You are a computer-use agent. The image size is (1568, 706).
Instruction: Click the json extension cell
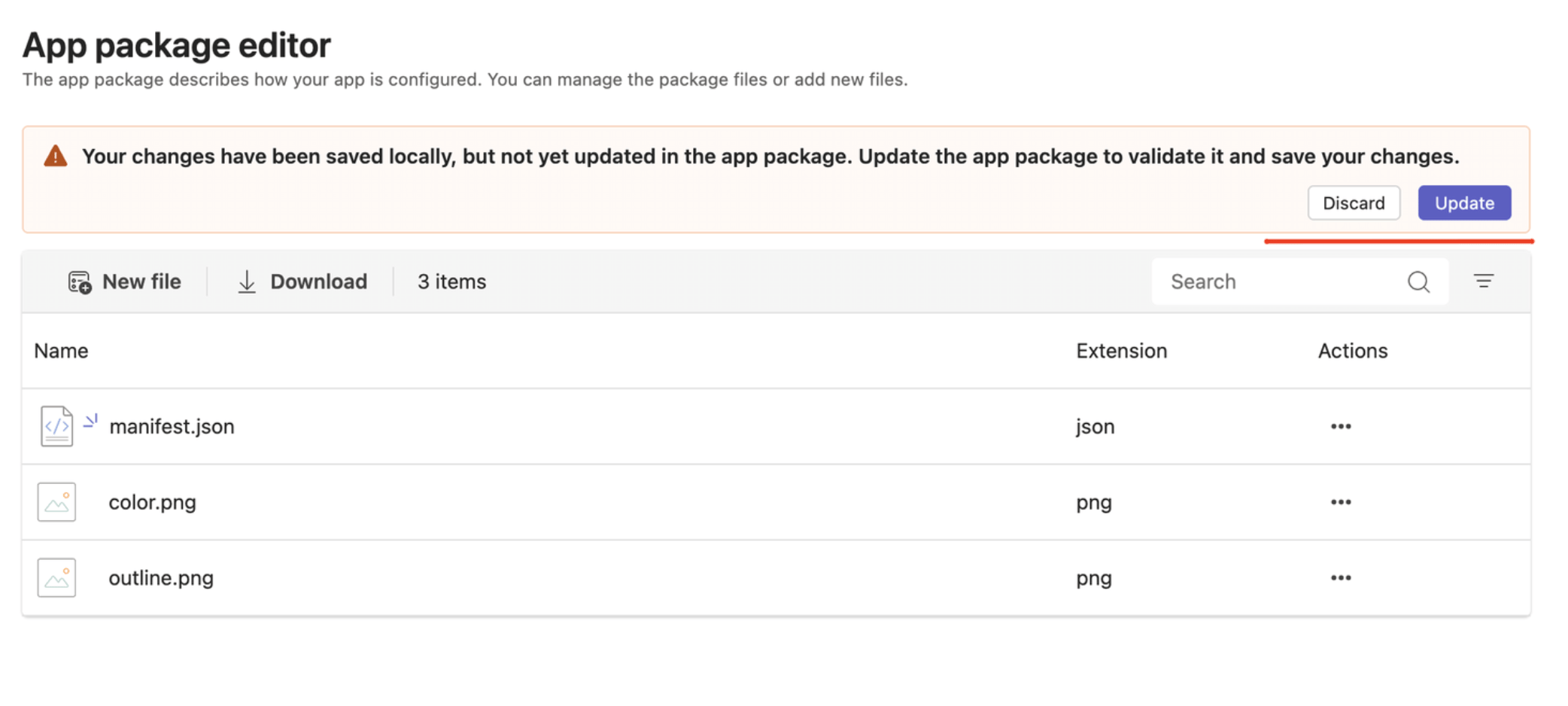click(x=1095, y=427)
